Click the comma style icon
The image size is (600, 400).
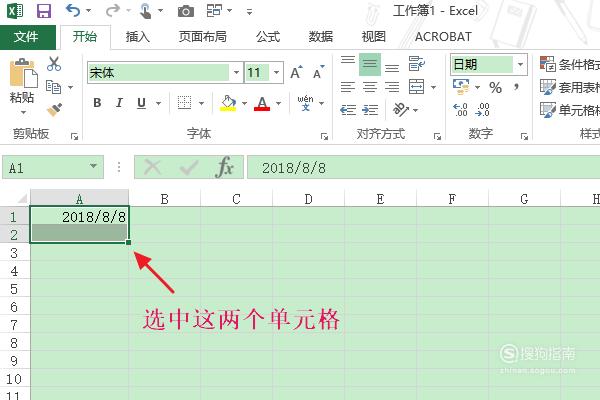click(517, 87)
